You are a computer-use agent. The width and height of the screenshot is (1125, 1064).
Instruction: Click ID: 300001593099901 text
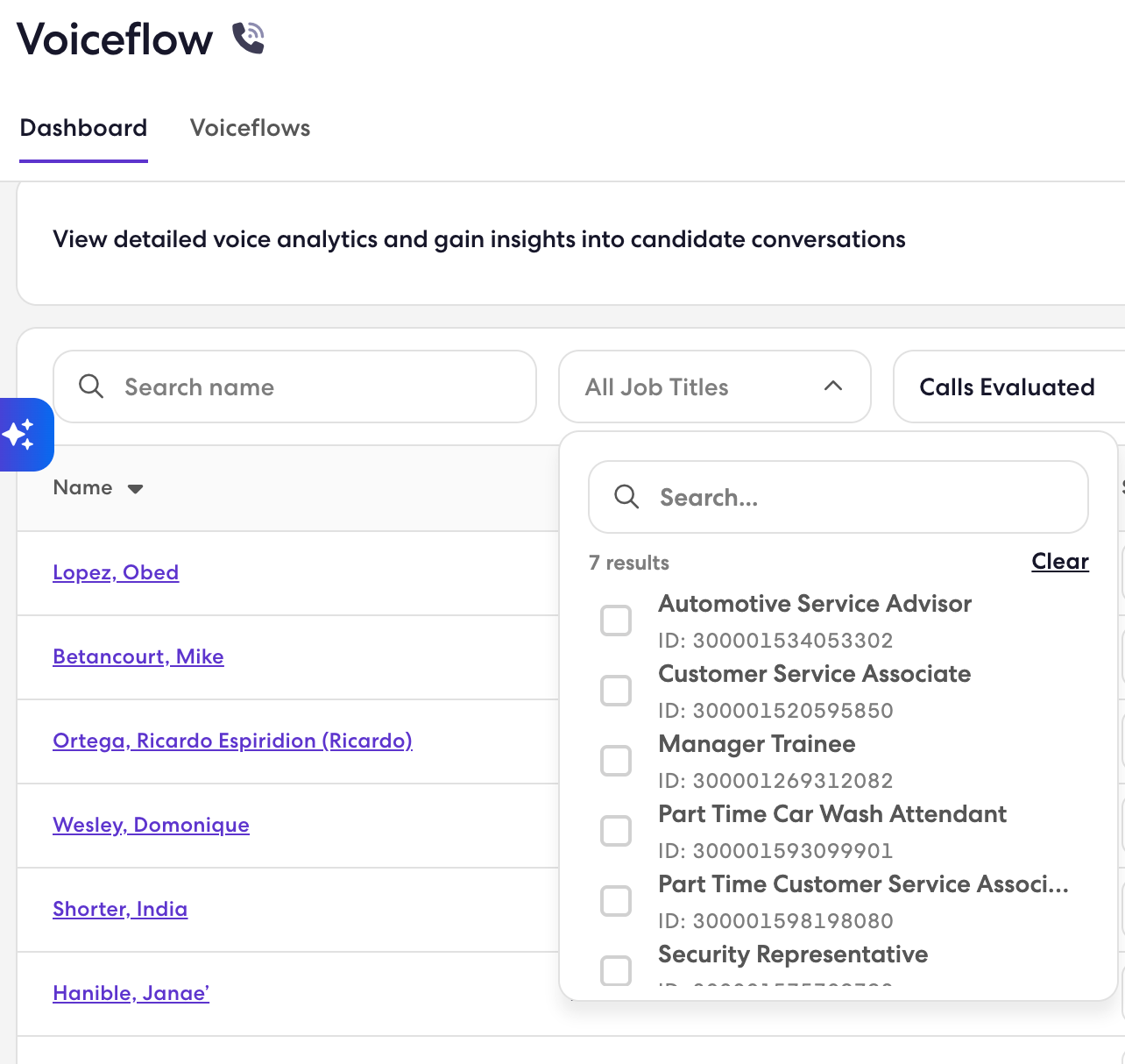coord(775,851)
